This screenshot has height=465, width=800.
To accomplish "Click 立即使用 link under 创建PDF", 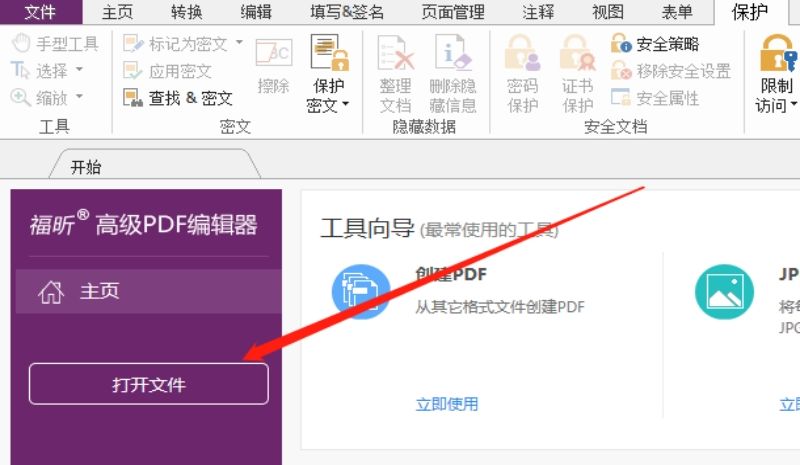I will tap(447, 404).
